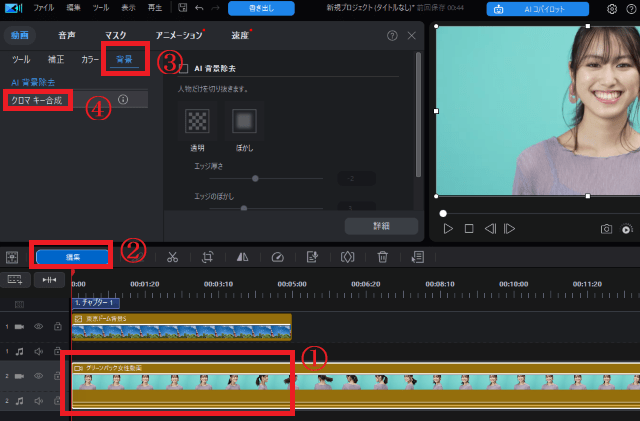Stop the preview playback
640x421 pixels.
pyautogui.click(x=469, y=229)
